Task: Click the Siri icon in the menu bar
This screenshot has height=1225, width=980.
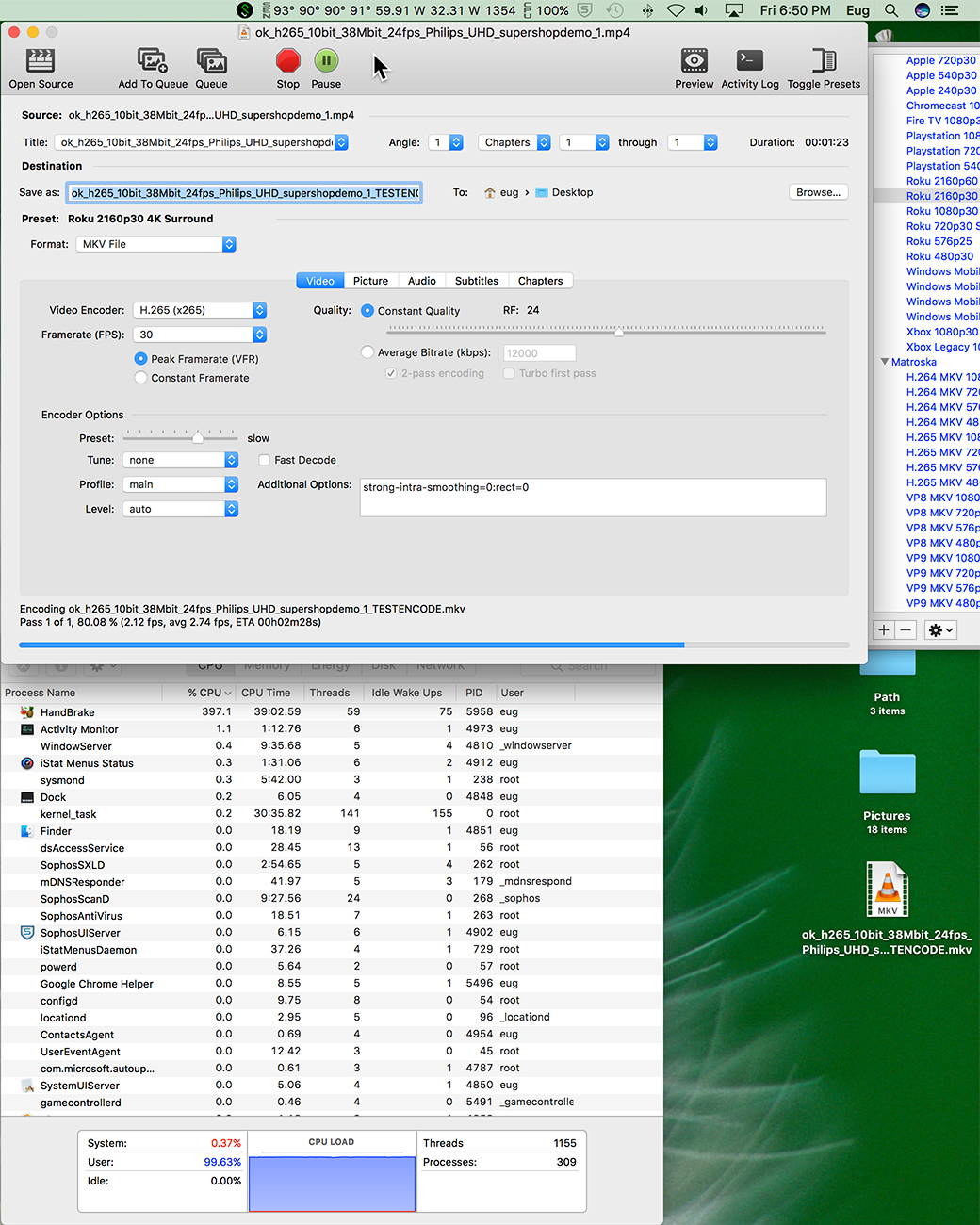Action: pos(923,10)
